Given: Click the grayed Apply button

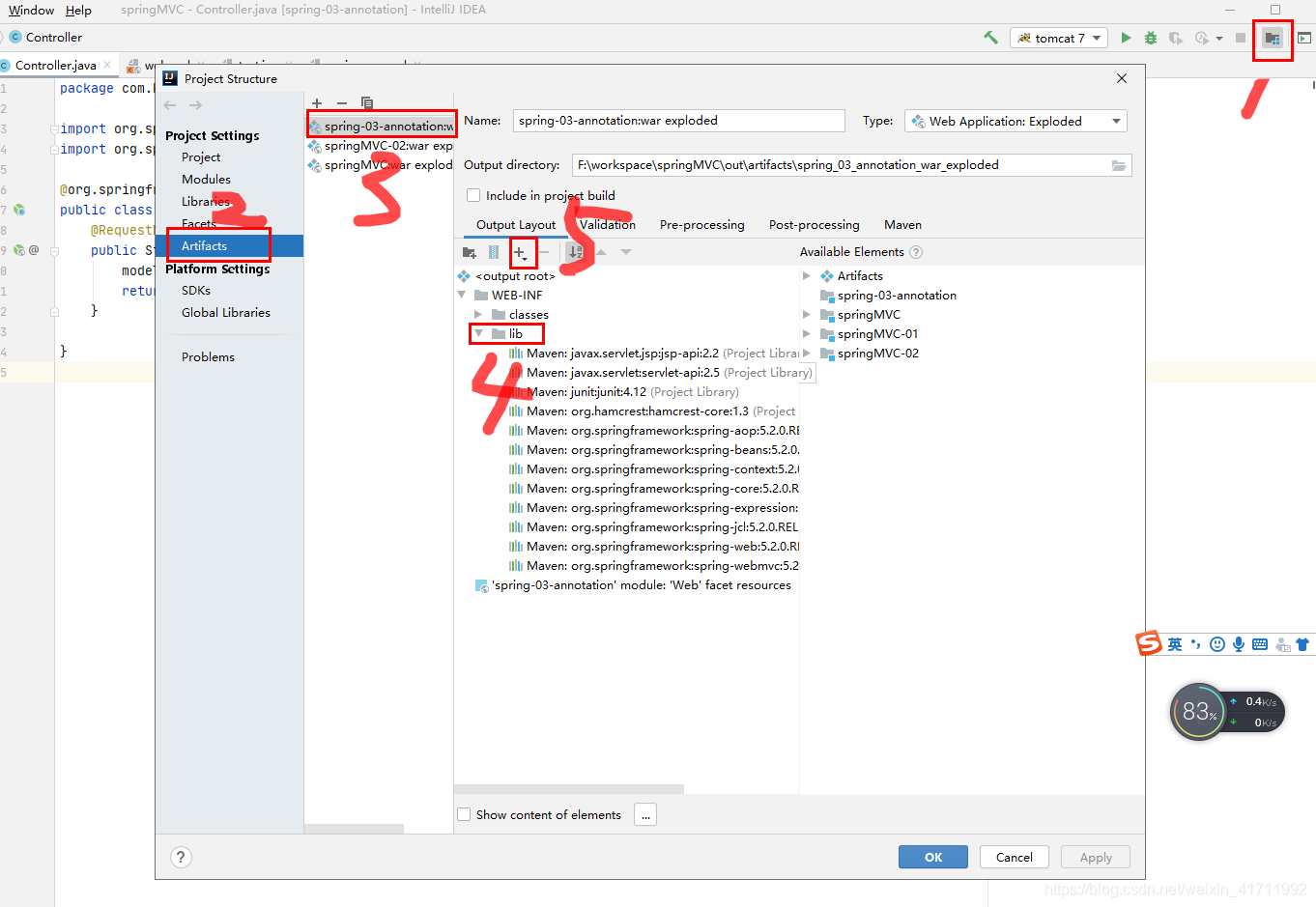Looking at the screenshot, I should [x=1096, y=857].
